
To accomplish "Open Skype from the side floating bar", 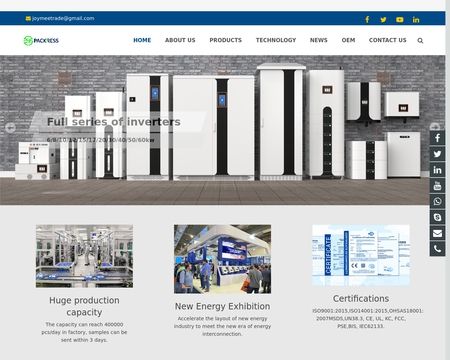I will (x=437, y=217).
